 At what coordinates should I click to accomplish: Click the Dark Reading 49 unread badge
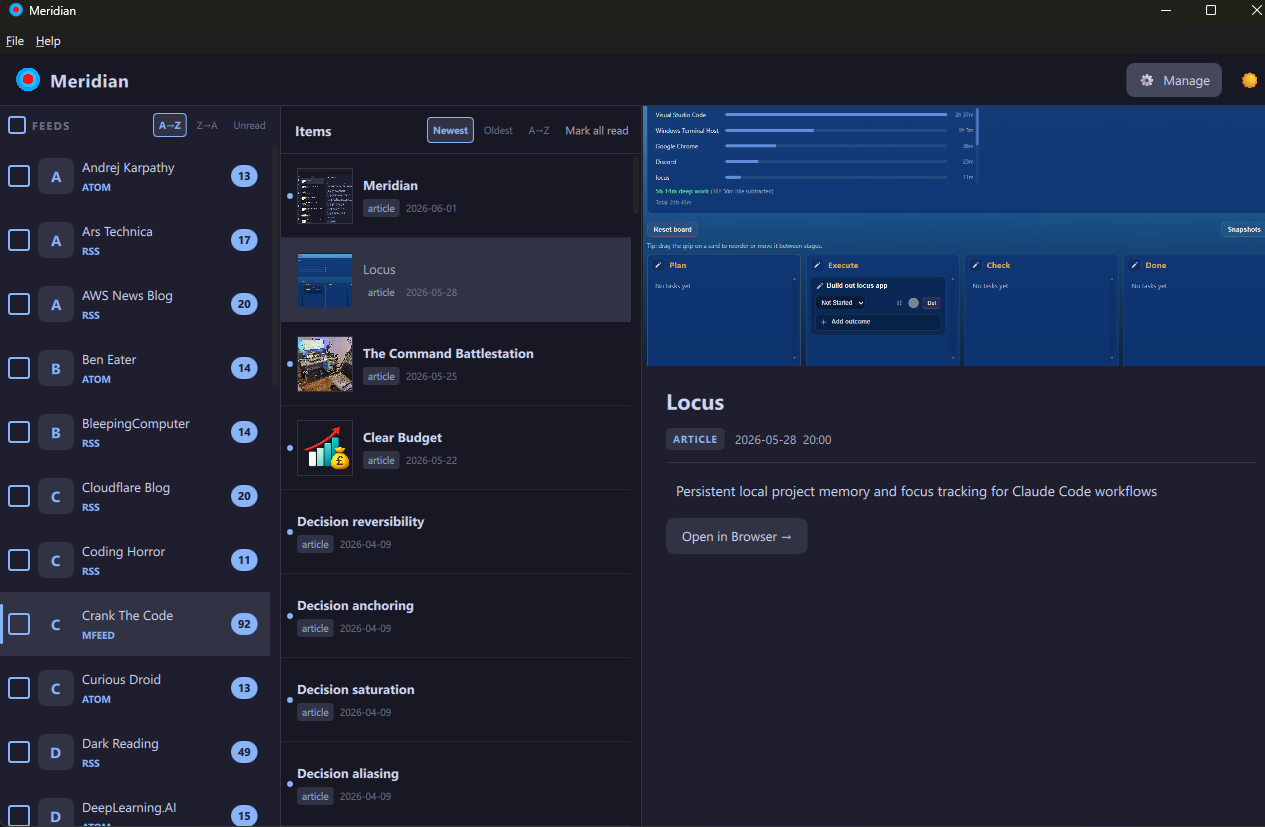[x=244, y=752]
